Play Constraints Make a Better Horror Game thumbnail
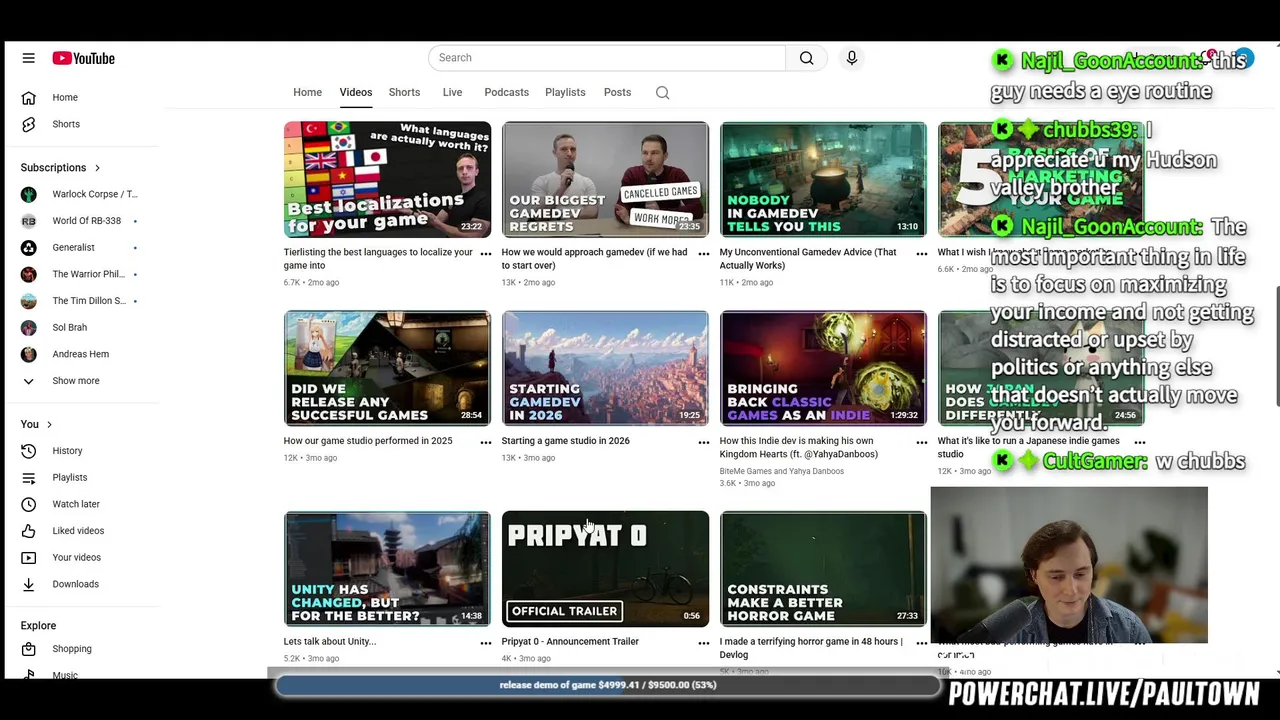The width and height of the screenshot is (1280, 720). 823,569
